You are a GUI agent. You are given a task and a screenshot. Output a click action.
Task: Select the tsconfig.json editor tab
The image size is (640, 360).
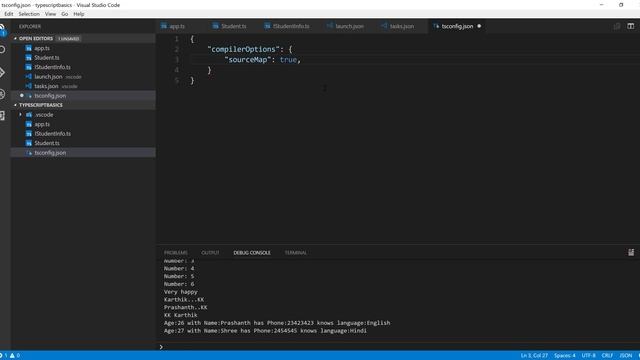[x=457, y=26]
